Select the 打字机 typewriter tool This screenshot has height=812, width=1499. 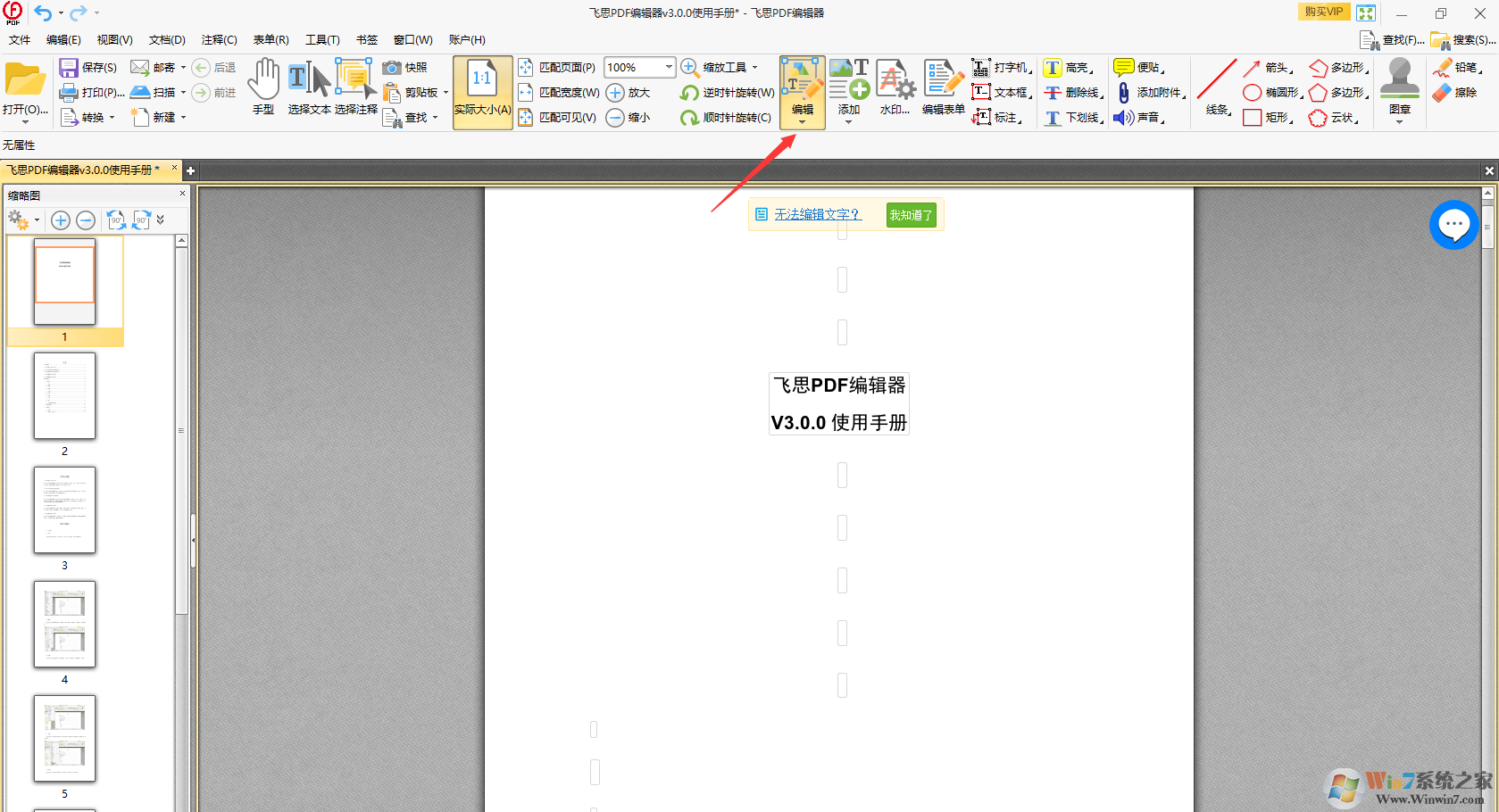[x=1002, y=67]
